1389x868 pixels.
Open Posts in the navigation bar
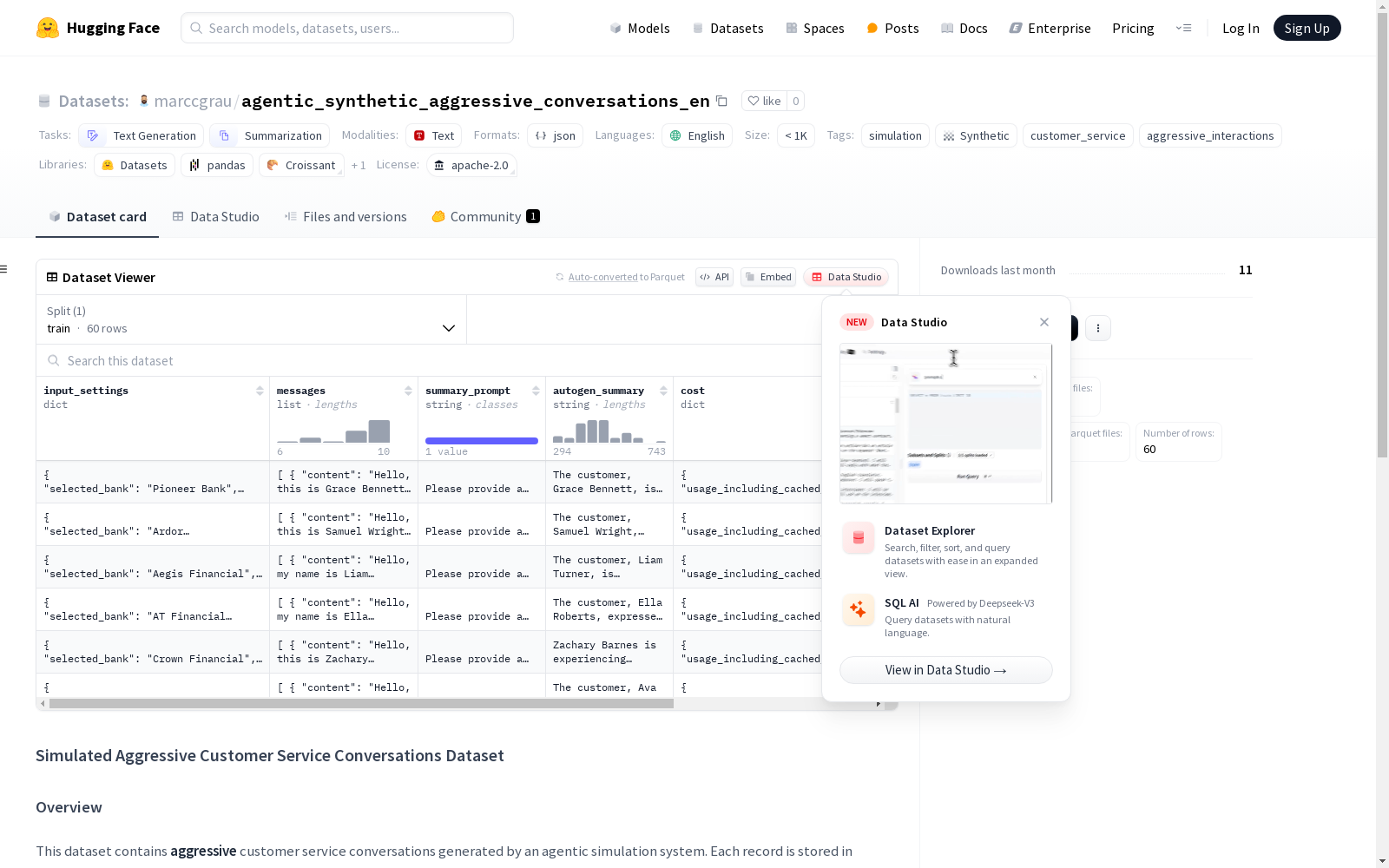(x=892, y=28)
